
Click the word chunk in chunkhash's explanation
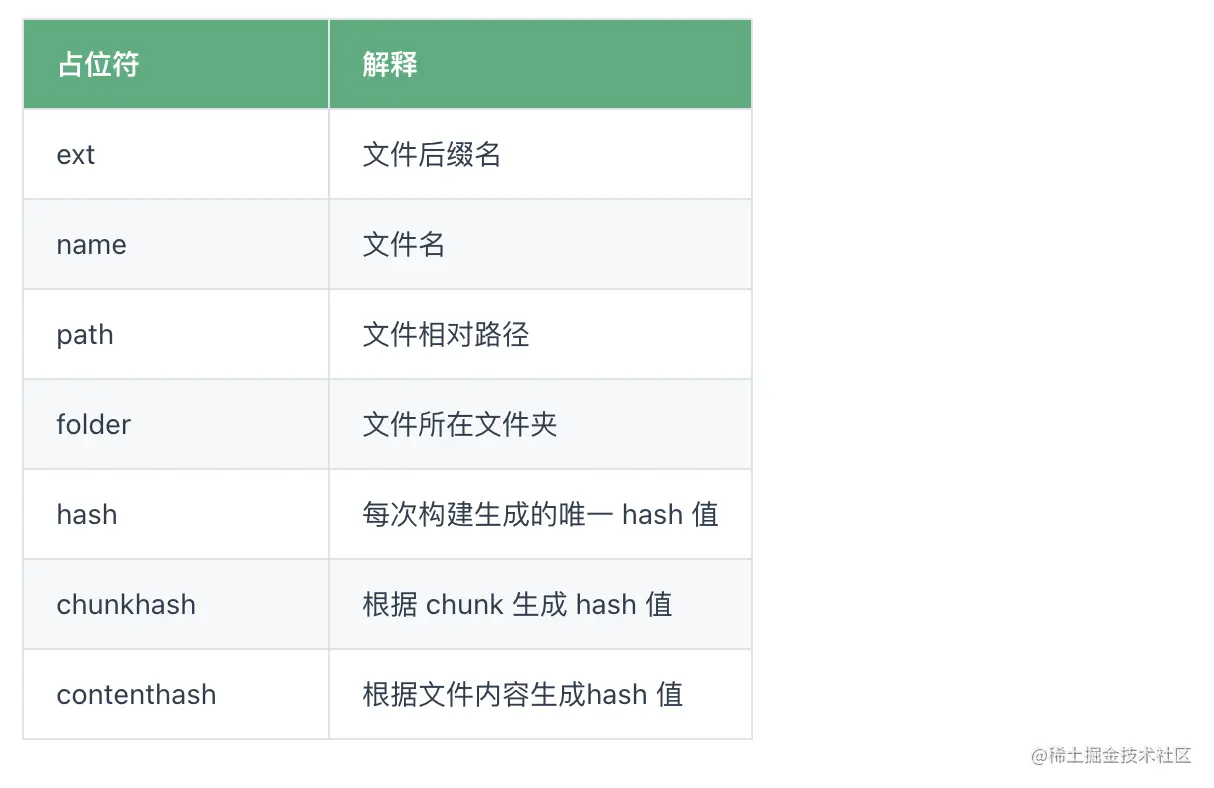[465, 605]
